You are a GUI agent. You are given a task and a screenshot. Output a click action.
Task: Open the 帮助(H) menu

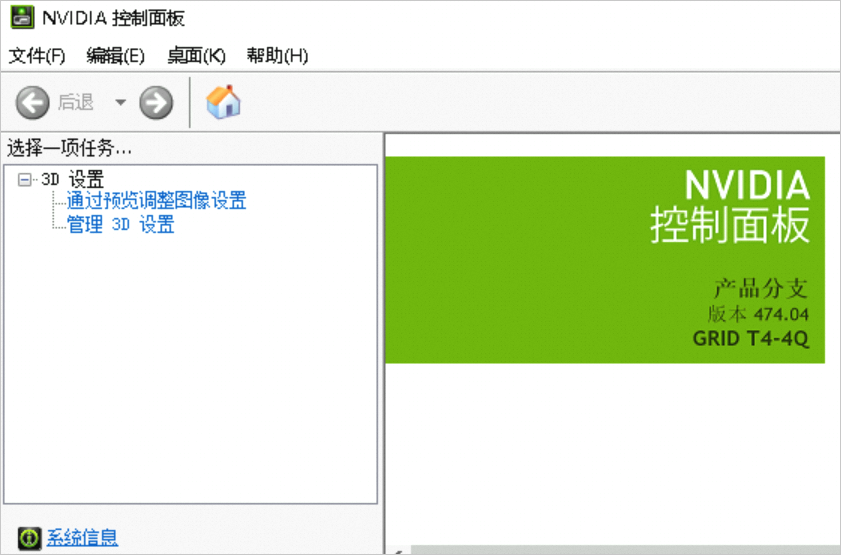[277, 55]
